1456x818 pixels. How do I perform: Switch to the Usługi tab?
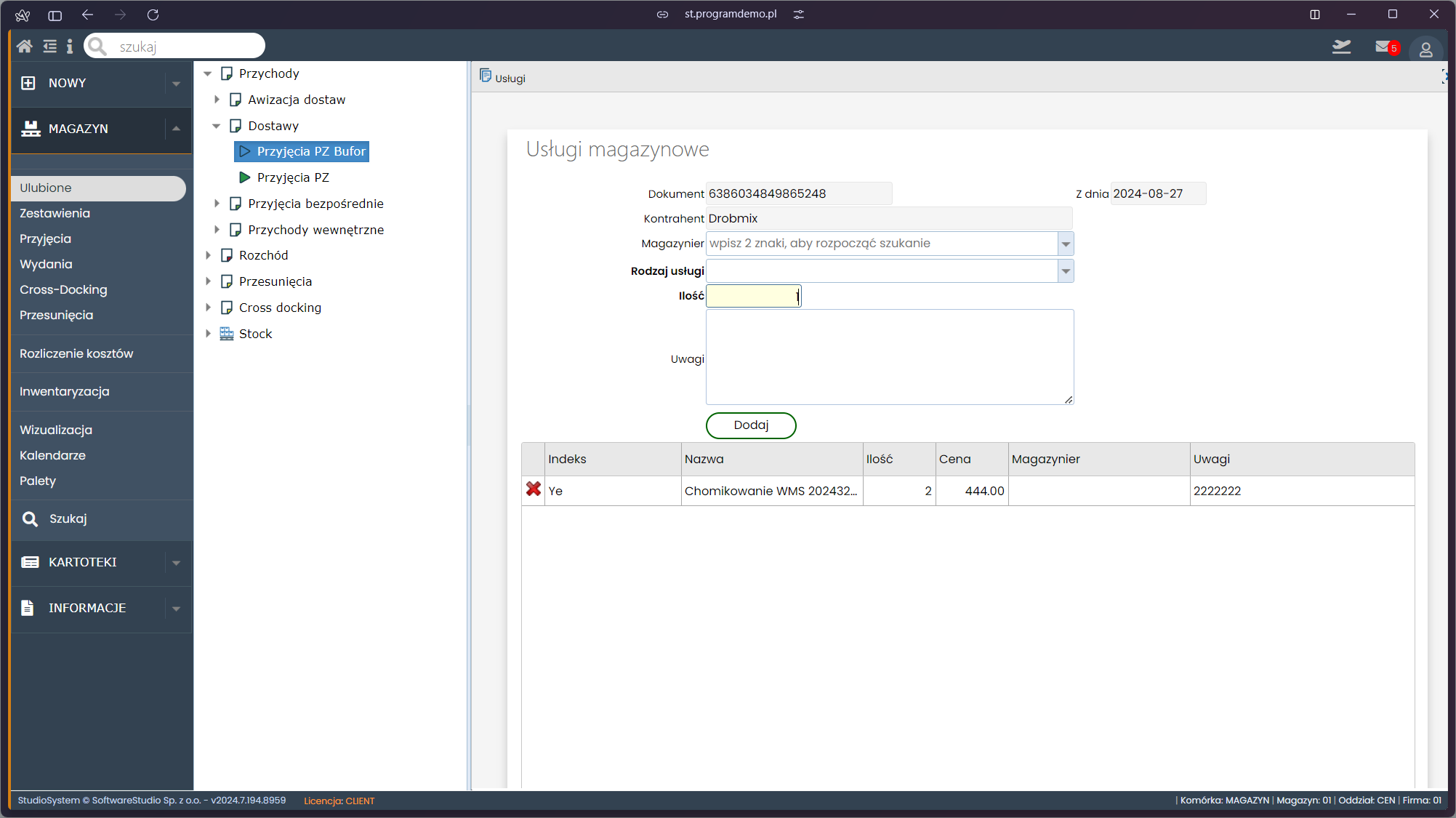pos(502,77)
